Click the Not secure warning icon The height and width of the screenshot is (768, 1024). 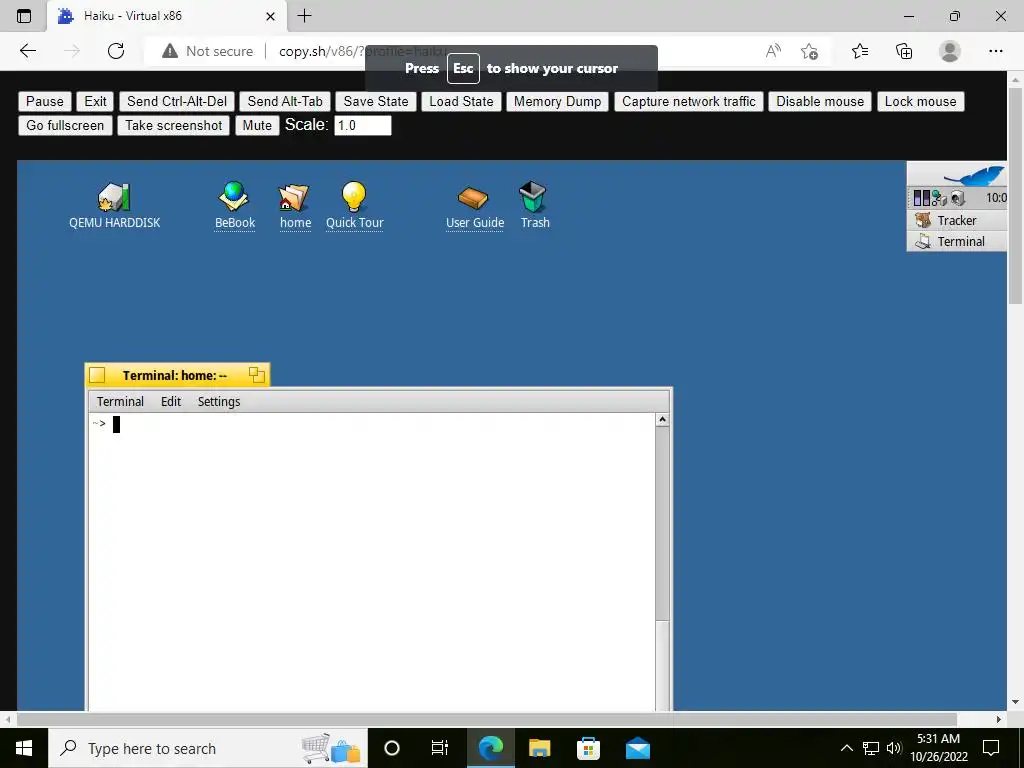[x=170, y=51]
